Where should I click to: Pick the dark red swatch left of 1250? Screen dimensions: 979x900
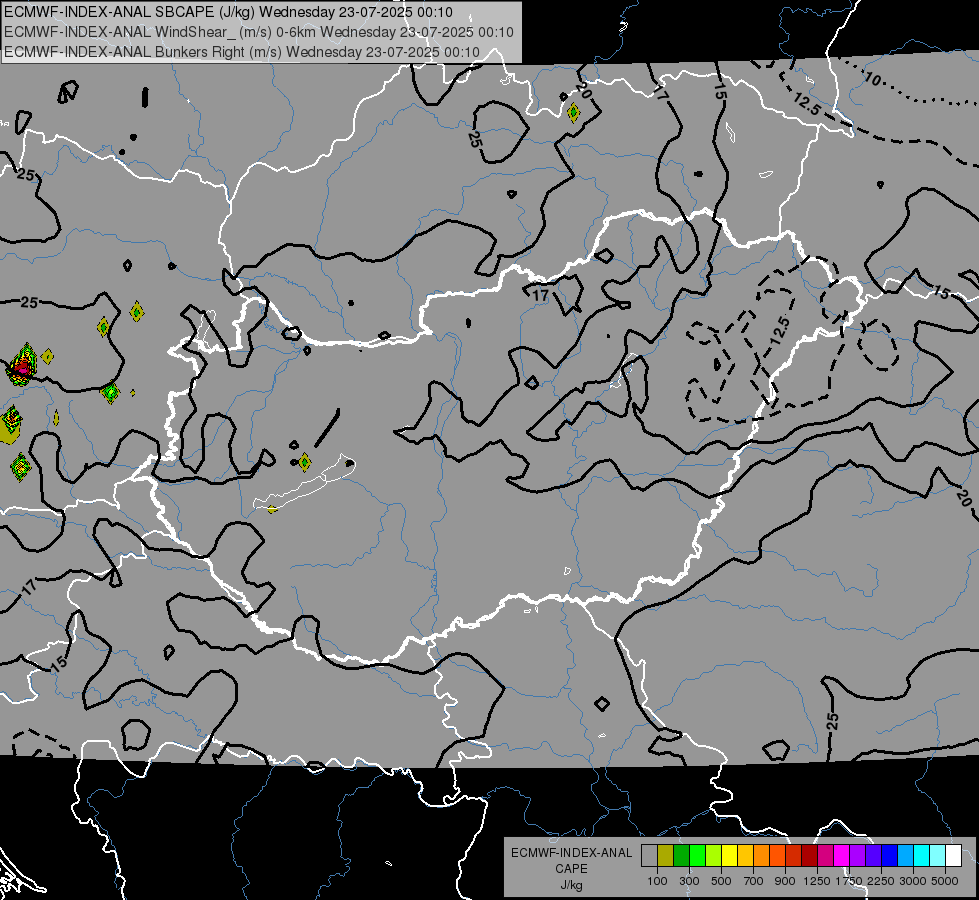click(x=810, y=855)
